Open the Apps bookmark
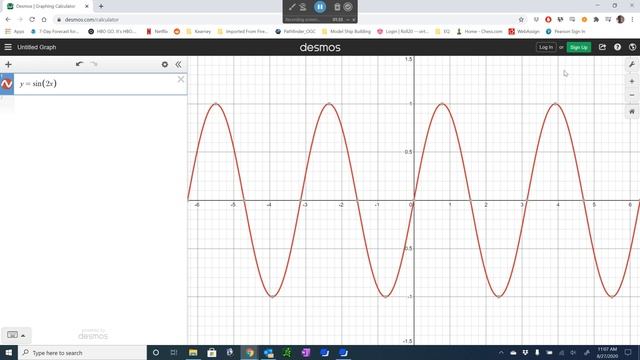Screen dimensions: 640x360 pos(15,31)
